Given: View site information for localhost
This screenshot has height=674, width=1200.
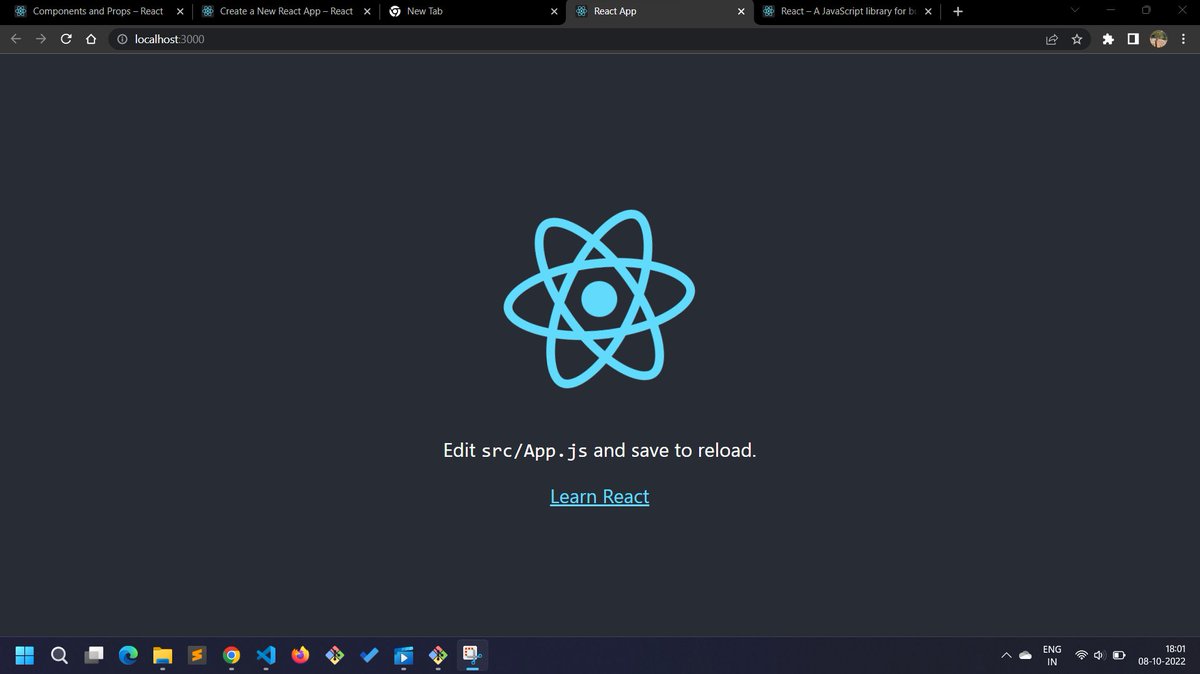Looking at the screenshot, I should click(x=122, y=39).
